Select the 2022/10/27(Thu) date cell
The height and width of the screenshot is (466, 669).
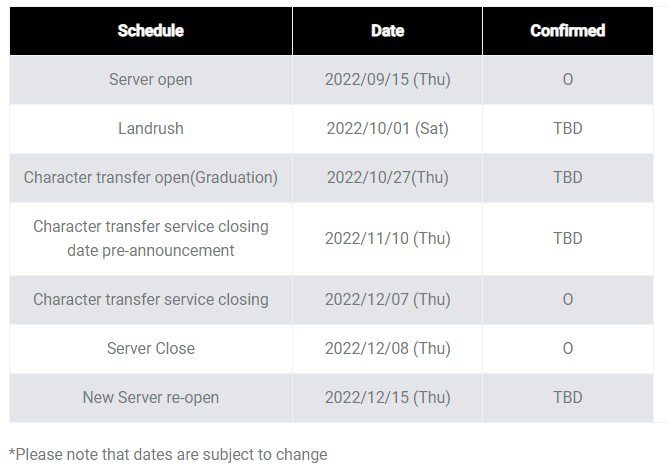387,178
